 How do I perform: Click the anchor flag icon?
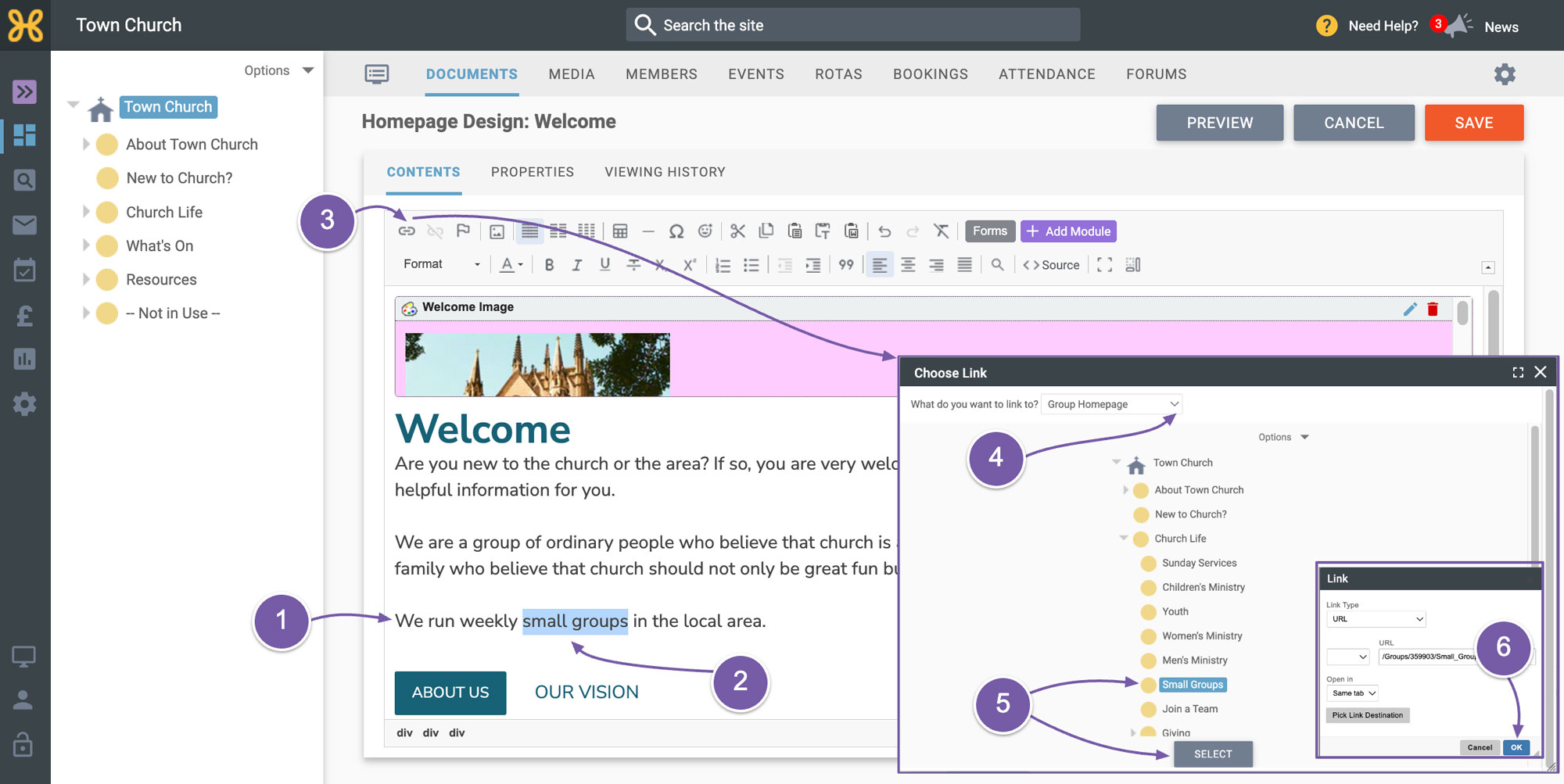click(x=463, y=231)
